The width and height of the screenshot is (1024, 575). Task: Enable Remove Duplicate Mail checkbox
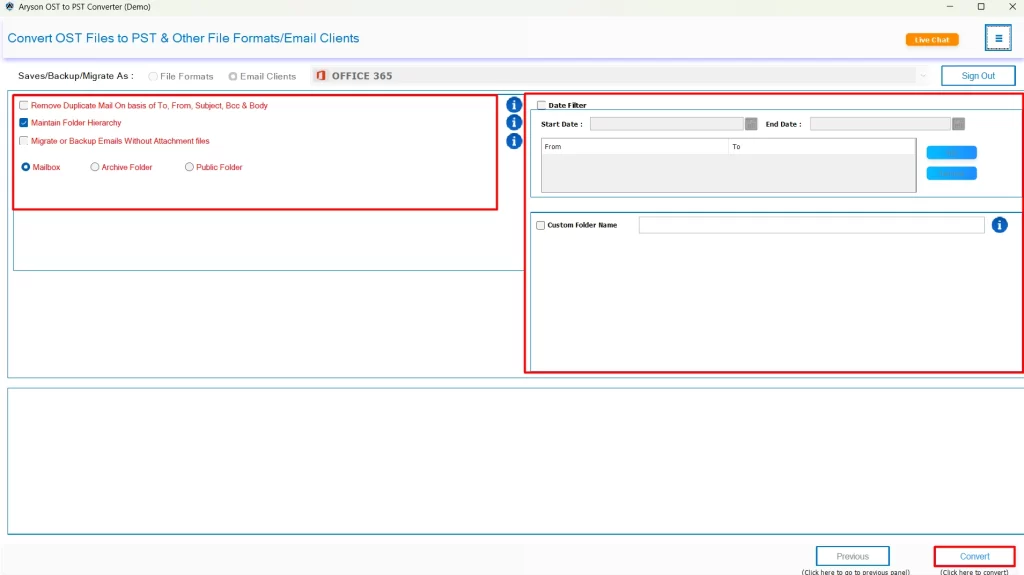(24, 105)
